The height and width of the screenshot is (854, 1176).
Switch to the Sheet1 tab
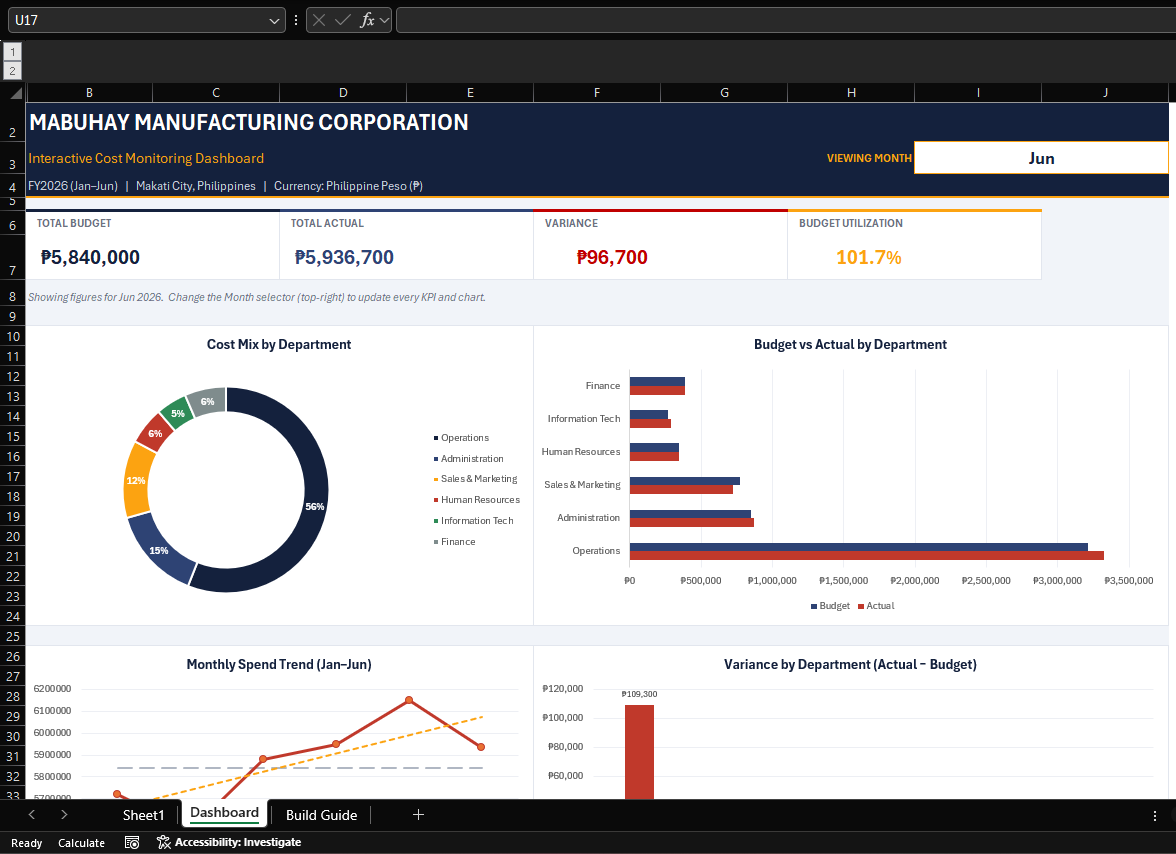143,815
